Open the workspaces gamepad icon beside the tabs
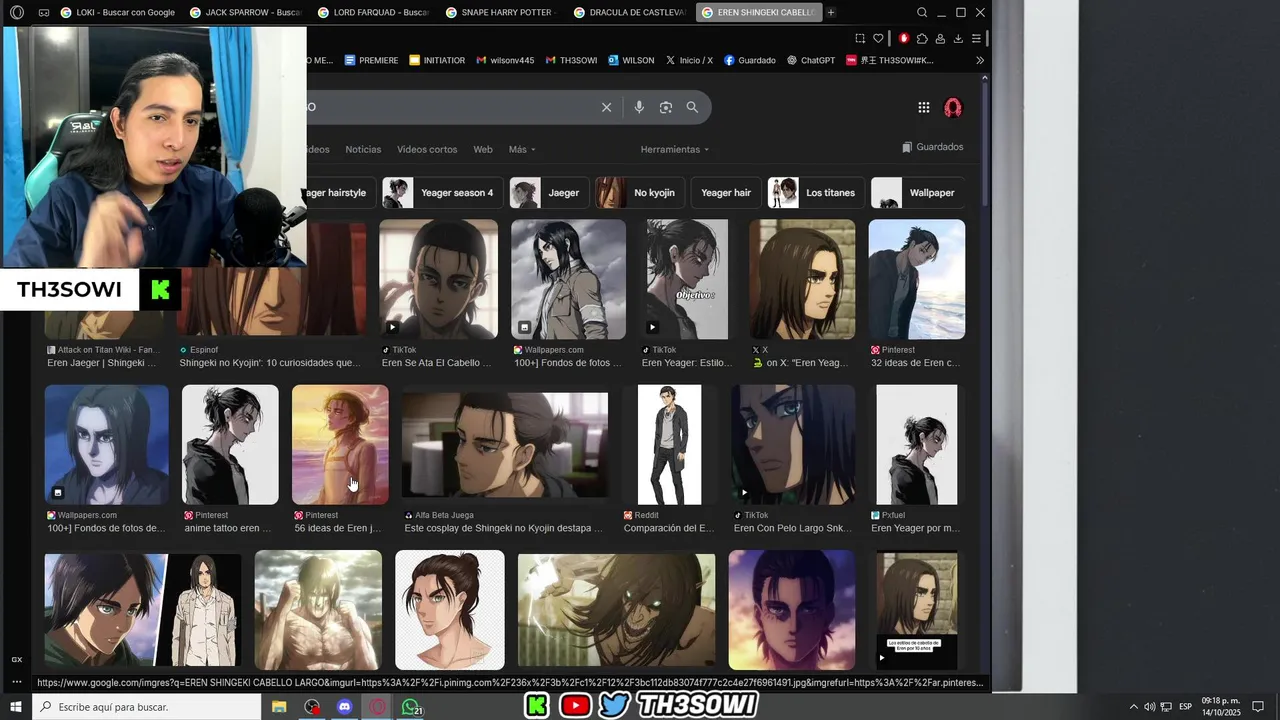 coord(44,13)
